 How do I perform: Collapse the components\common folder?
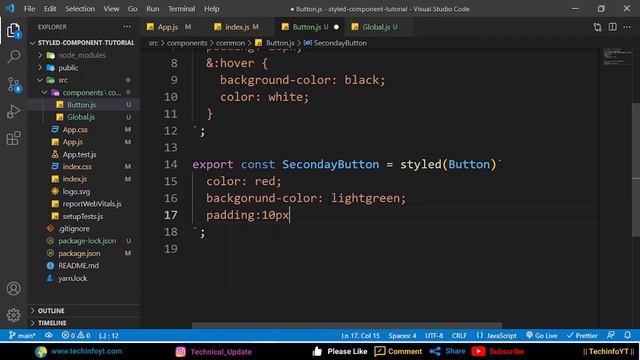[x=84, y=92]
